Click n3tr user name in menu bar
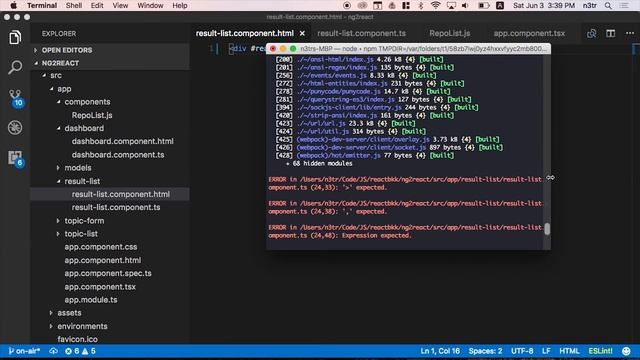 pyautogui.click(x=590, y=5)
